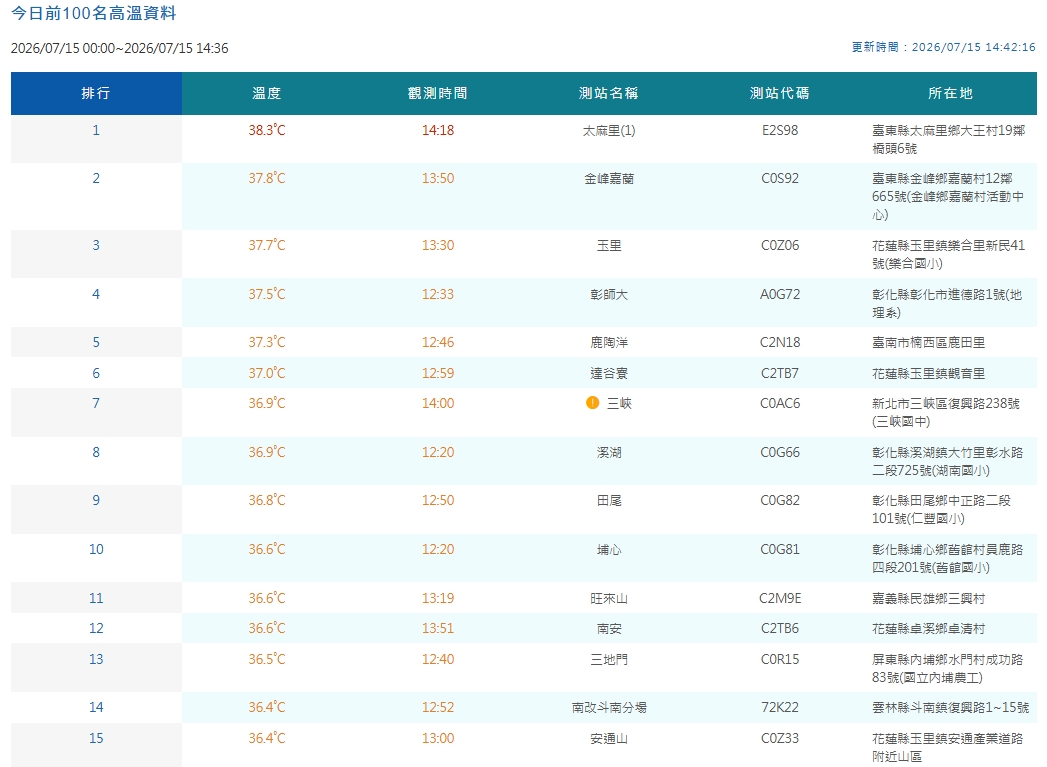Select station name 安通山

(609, 738)
